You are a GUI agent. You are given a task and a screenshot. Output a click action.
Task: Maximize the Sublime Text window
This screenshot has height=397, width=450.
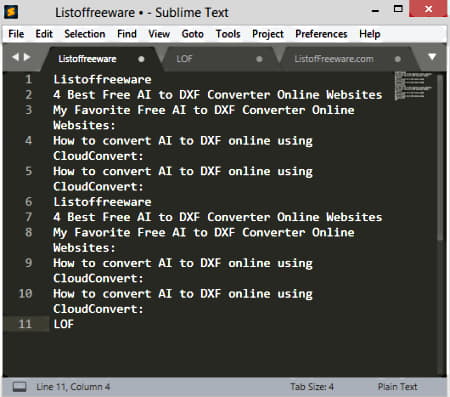pos(398,9)
